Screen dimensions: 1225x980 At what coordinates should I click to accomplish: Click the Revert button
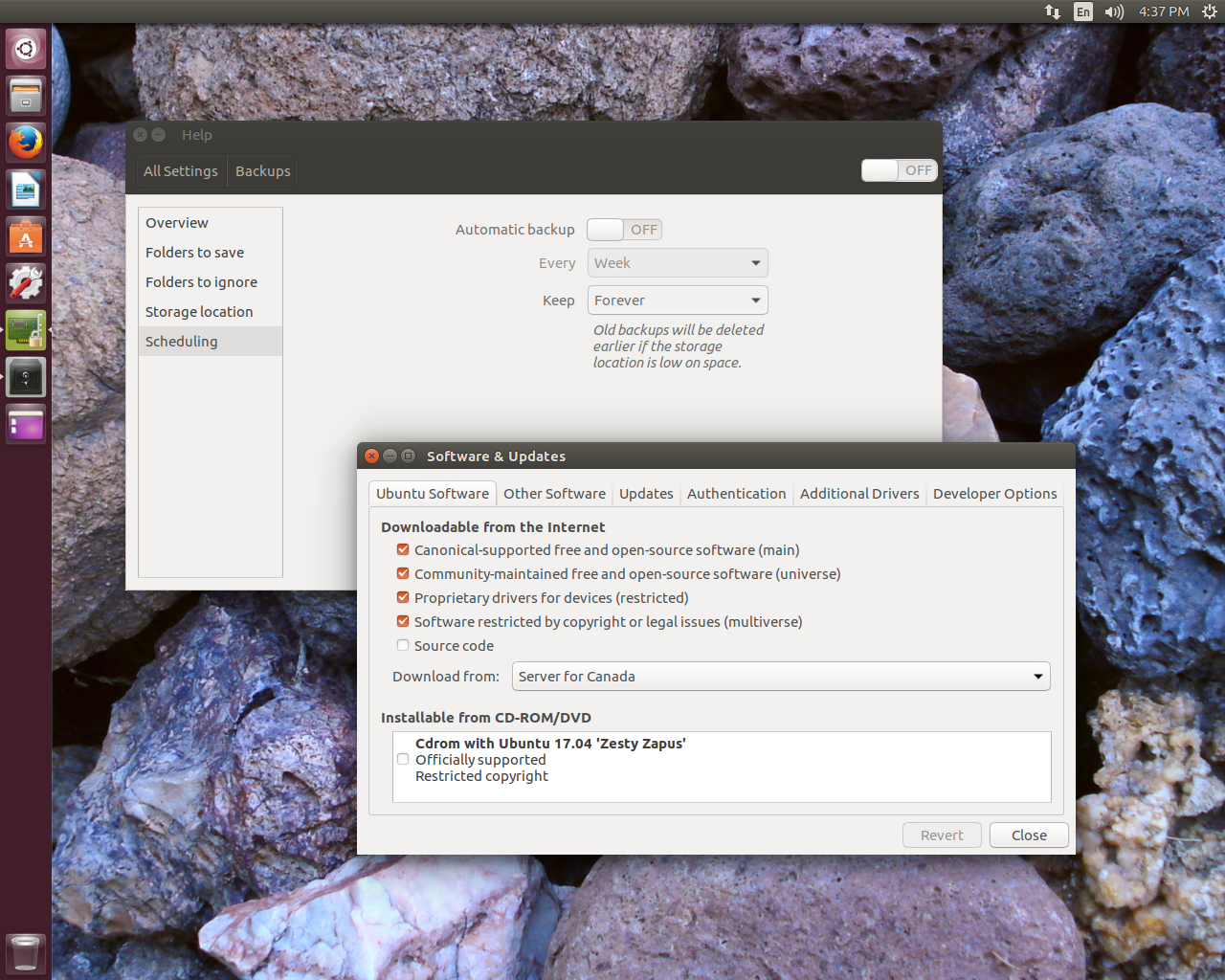942,835
